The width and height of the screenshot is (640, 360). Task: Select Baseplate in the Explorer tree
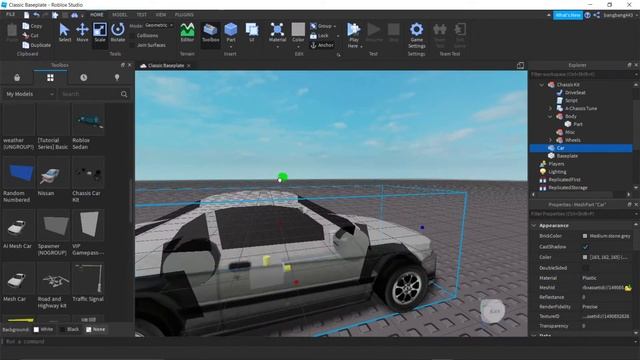pos(567,156)
